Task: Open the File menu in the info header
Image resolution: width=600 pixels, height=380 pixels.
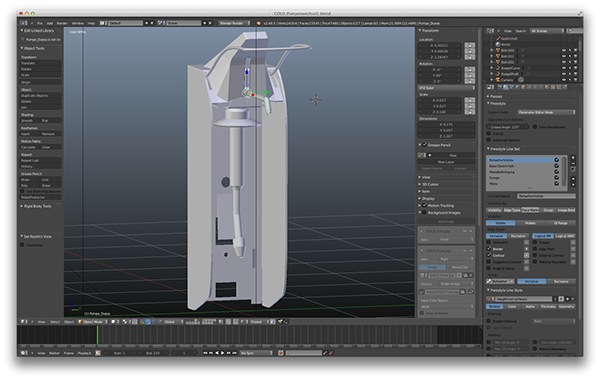Action: pos(40,23)
